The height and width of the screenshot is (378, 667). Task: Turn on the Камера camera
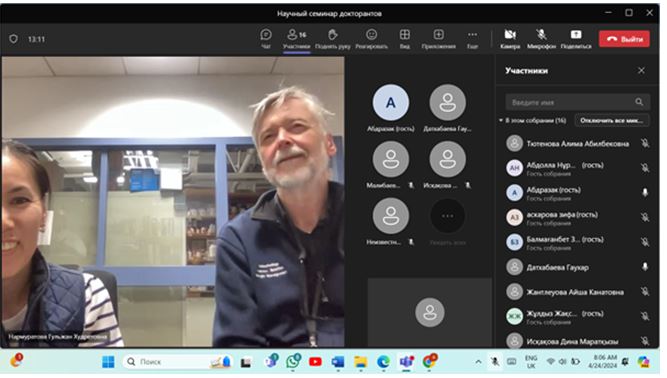click(510, 39)
